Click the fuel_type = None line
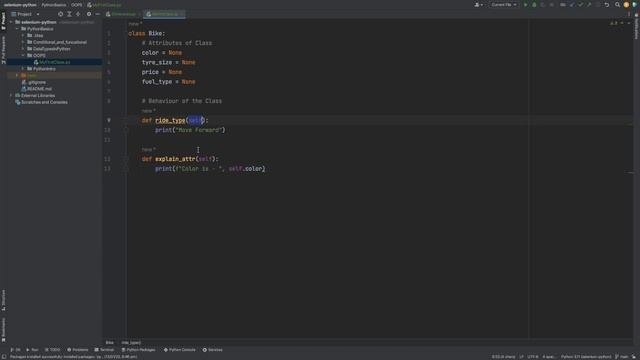Screen dimensions: 640x360 pos(168,82)
